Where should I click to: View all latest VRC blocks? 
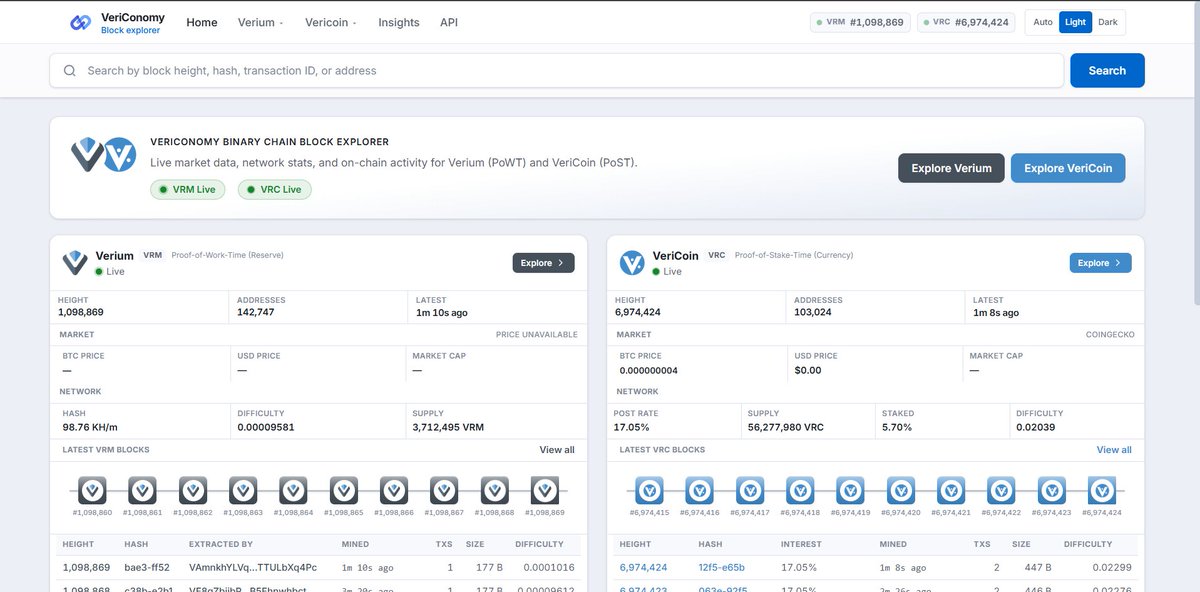tap(1114, 450)
